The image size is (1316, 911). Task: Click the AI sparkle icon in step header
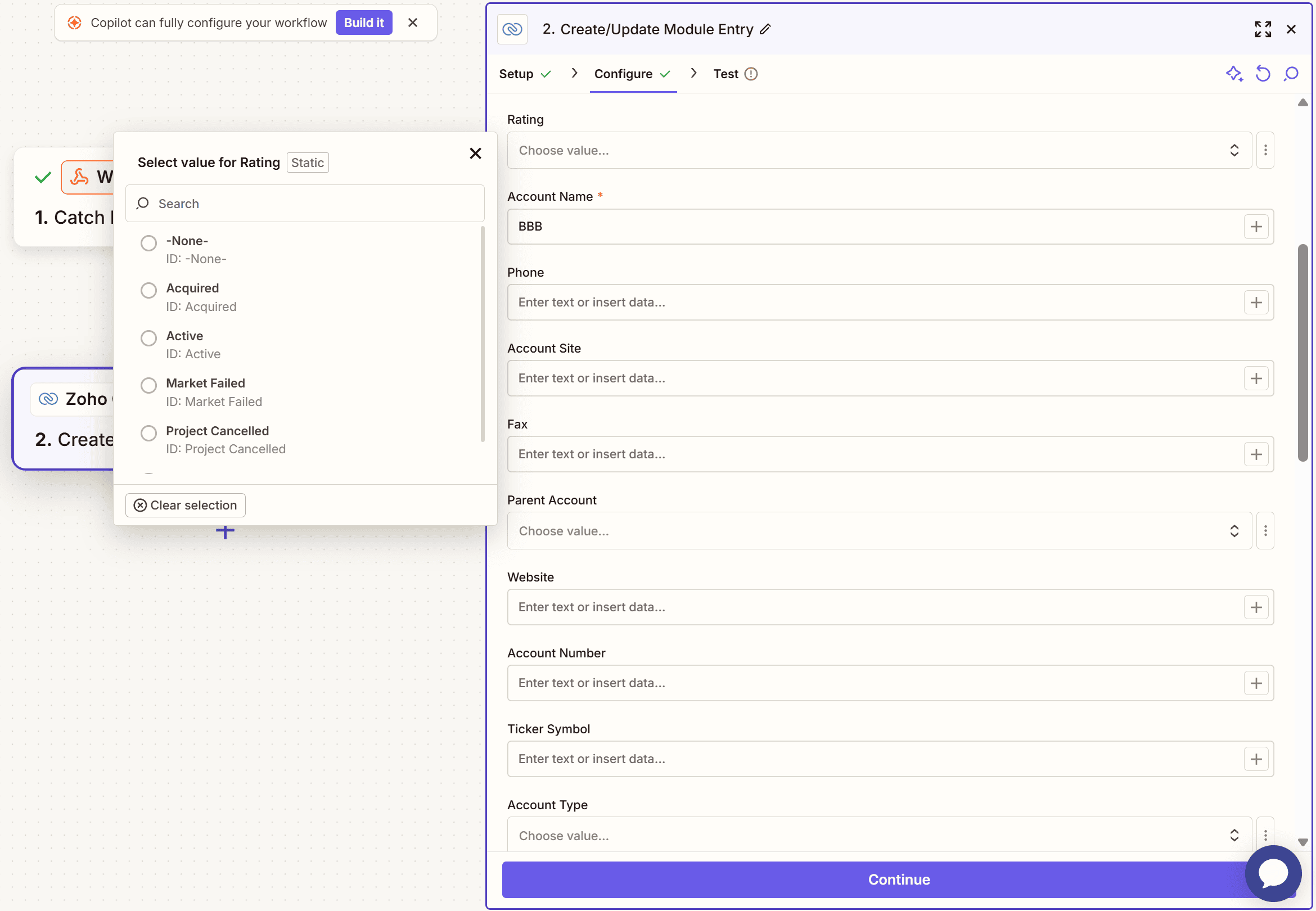[1234, 74]
